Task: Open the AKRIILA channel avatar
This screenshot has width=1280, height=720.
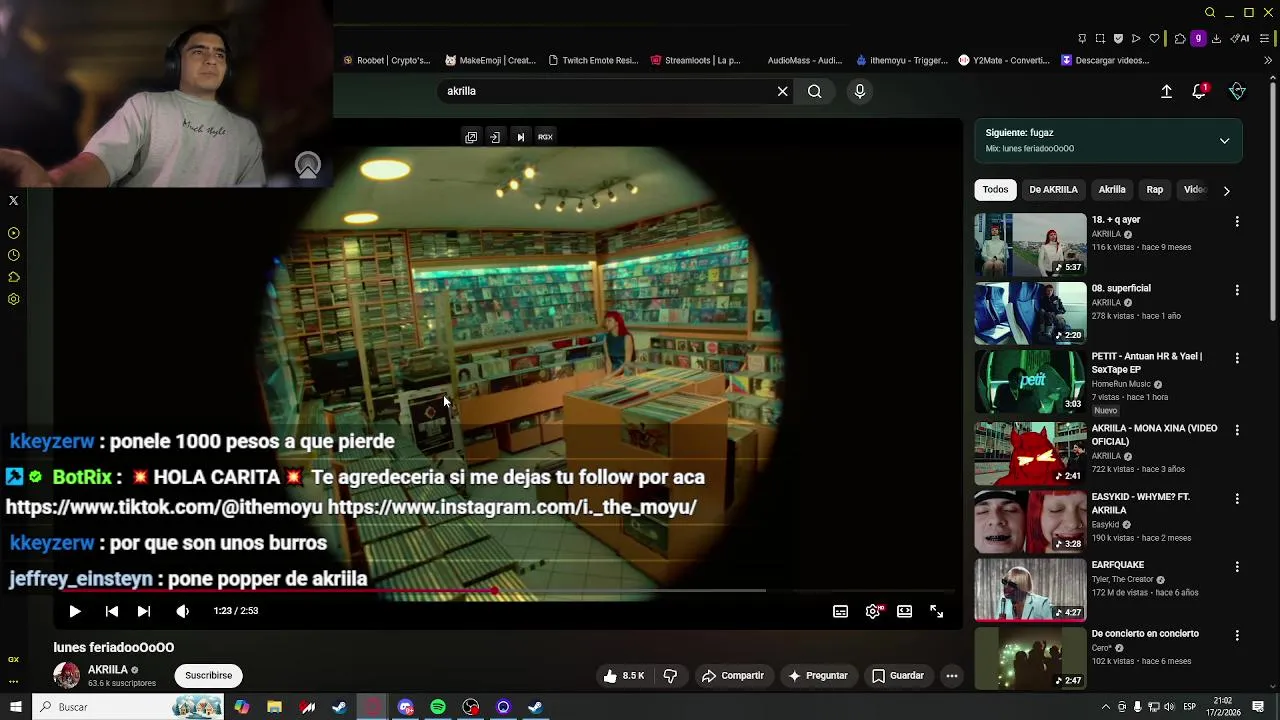Action: pyautogui.click(x=66, y=675)
